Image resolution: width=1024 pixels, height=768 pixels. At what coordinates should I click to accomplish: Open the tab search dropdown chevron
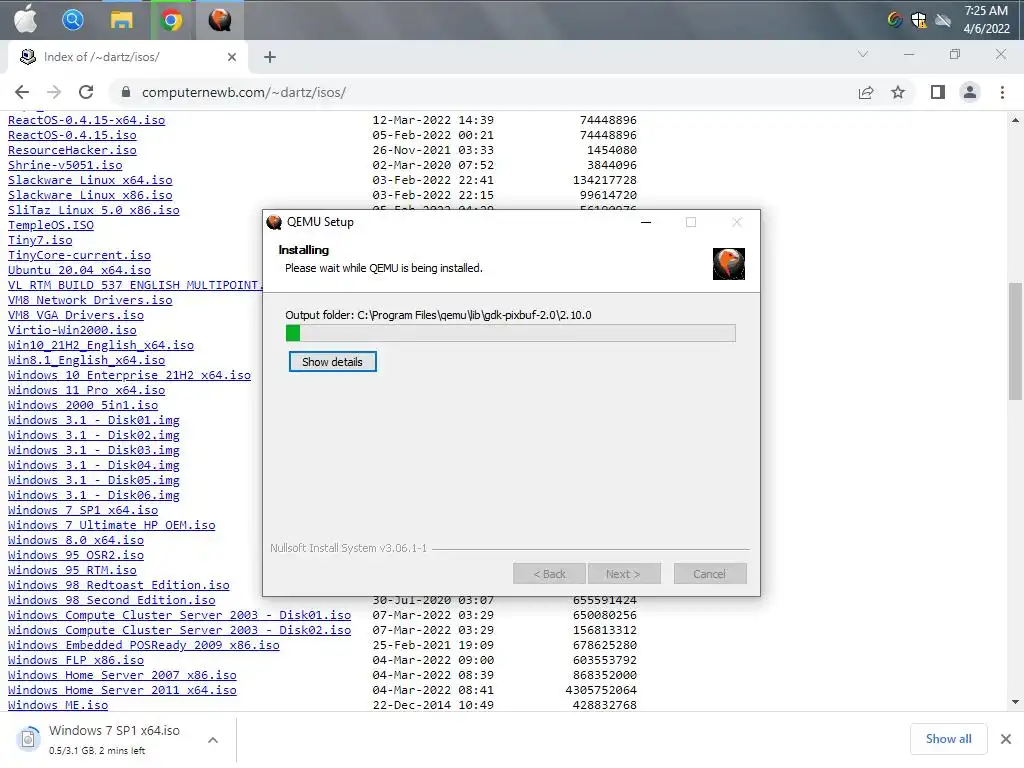click(x=863, y=54)
